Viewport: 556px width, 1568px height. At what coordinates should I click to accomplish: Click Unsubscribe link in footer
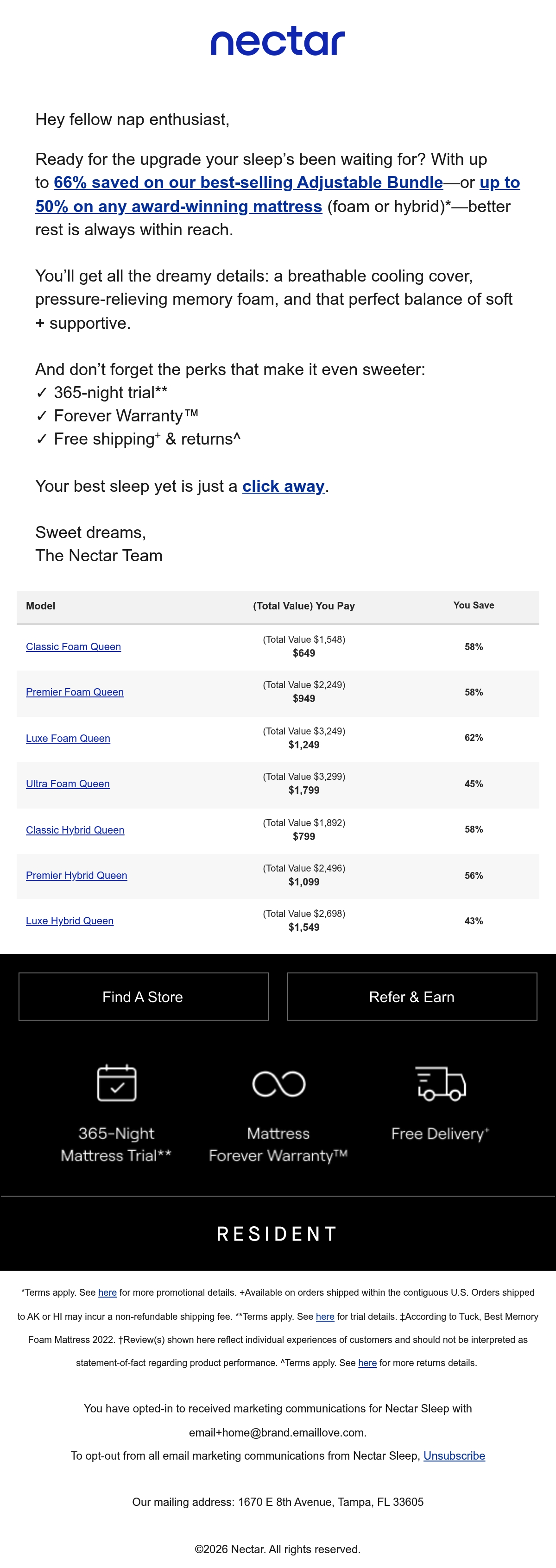(x=455, y=1456)
